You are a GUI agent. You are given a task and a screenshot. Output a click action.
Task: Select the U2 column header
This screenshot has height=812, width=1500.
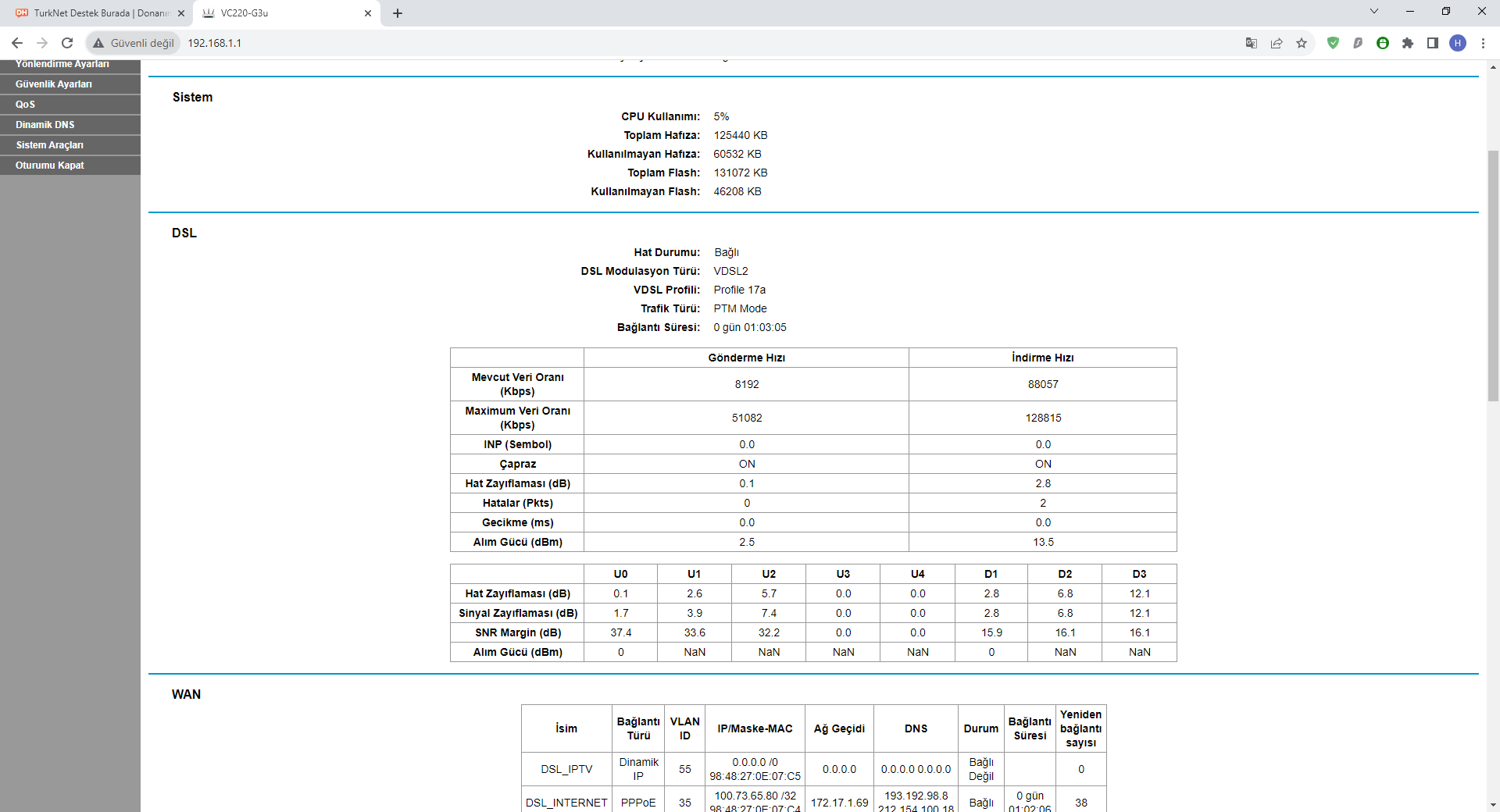click(769, 574)
